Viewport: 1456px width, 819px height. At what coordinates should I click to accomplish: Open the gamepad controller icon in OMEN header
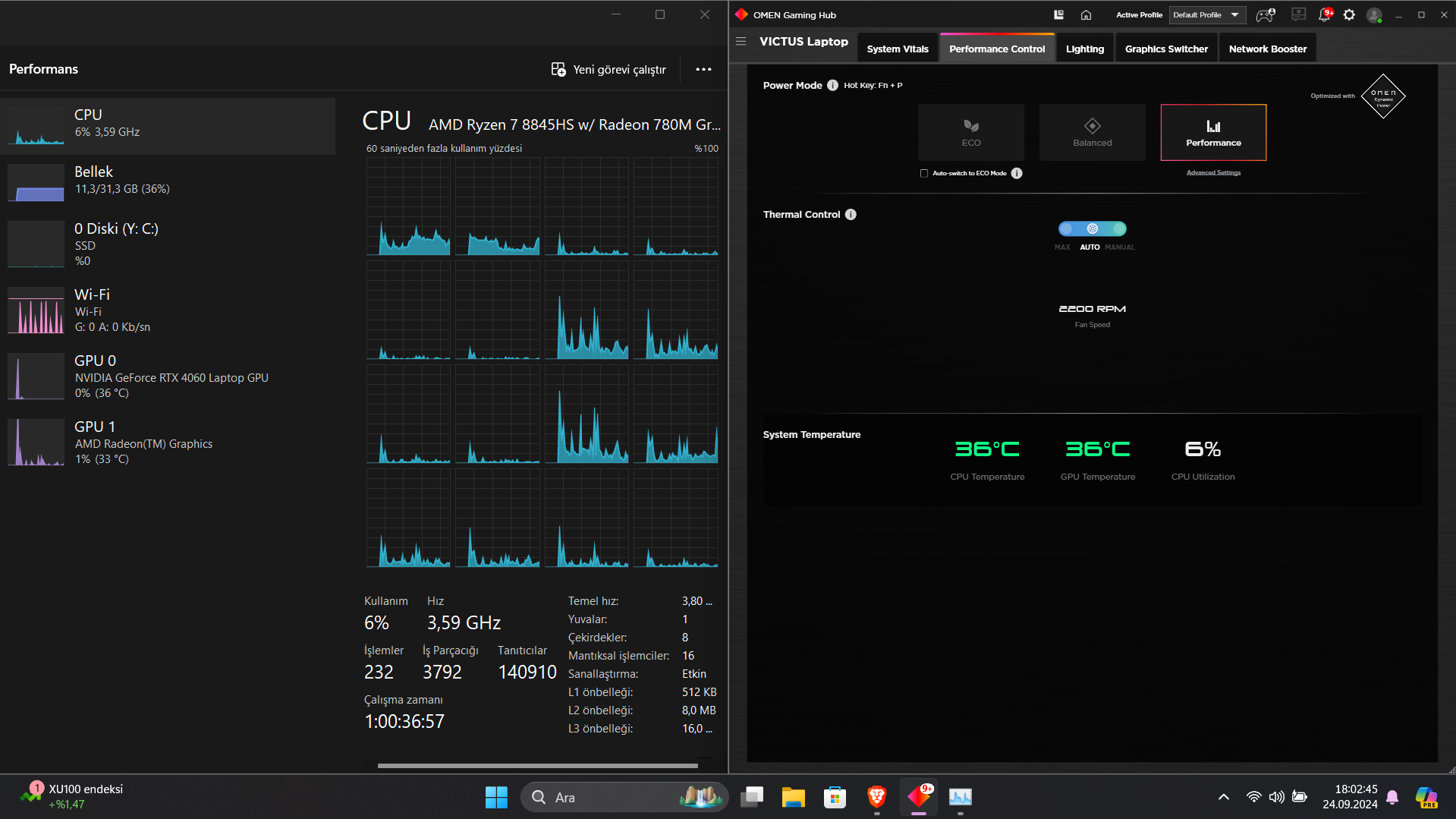click(x=1266, y=14)
